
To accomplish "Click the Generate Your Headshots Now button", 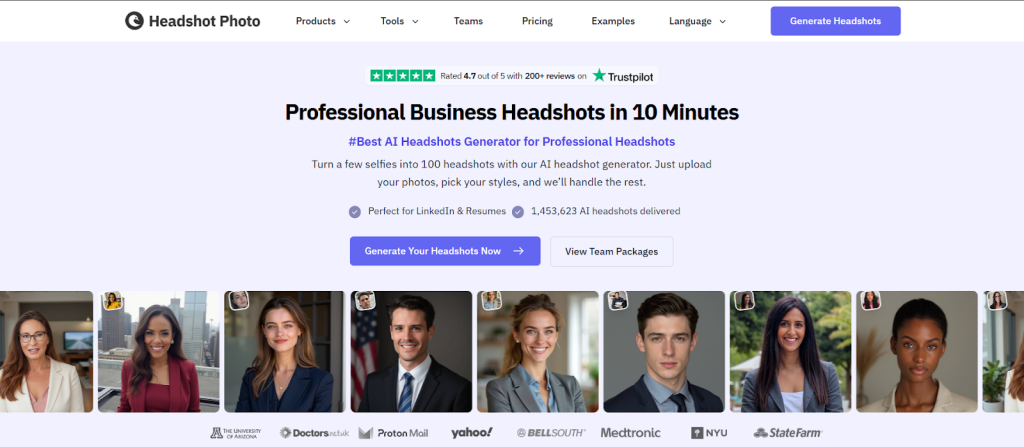I will (x=445, y=251).
